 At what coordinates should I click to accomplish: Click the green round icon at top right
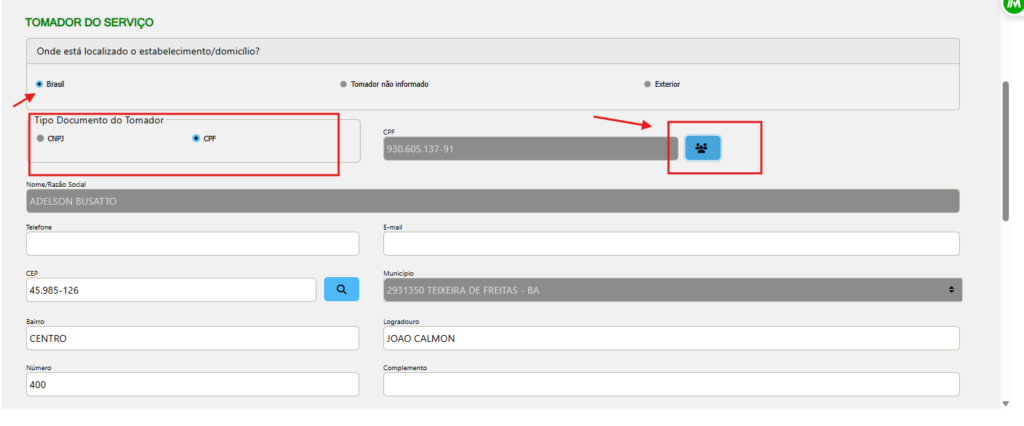[1012, 5]
